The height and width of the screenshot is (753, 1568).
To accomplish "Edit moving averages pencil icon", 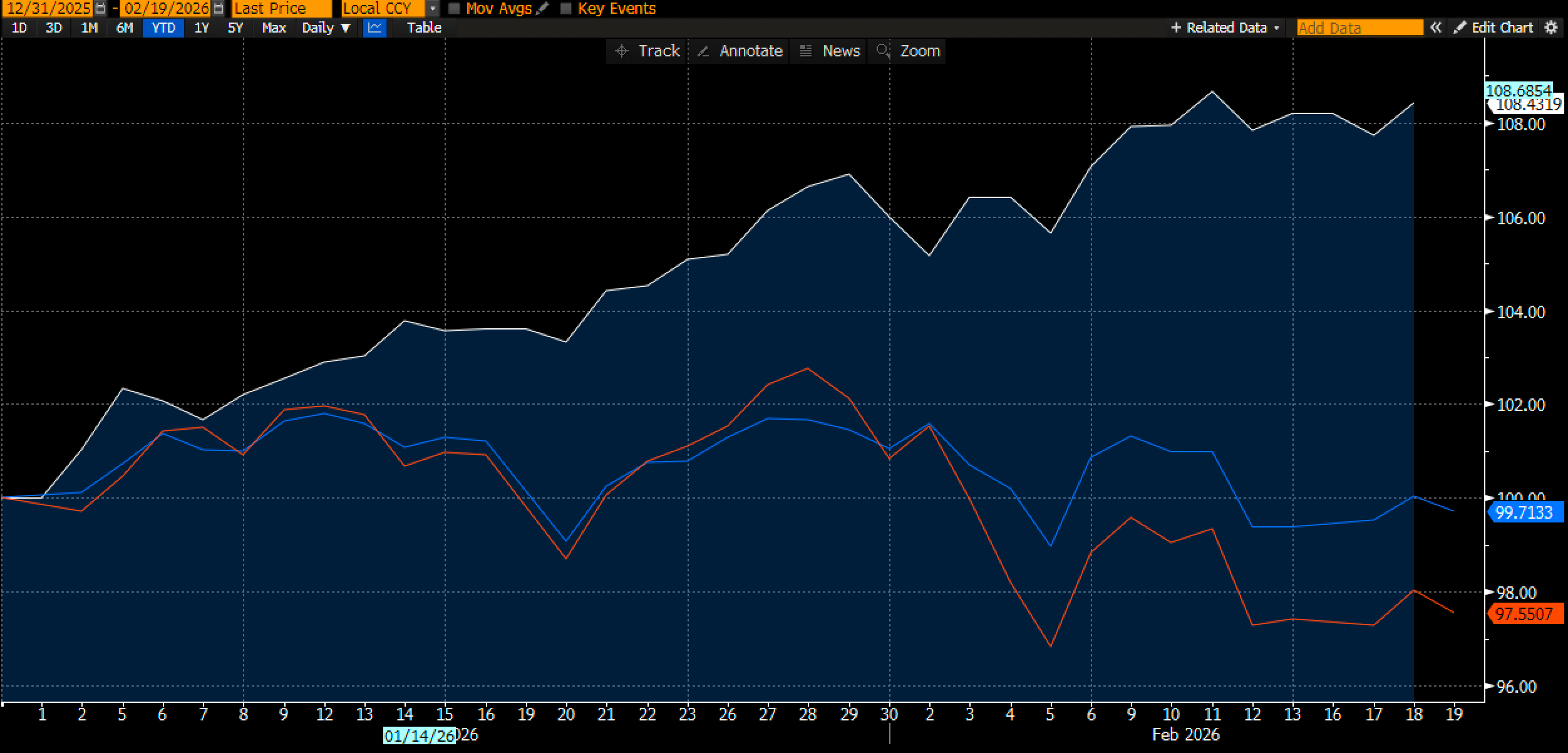I will (x=543, y=9).
